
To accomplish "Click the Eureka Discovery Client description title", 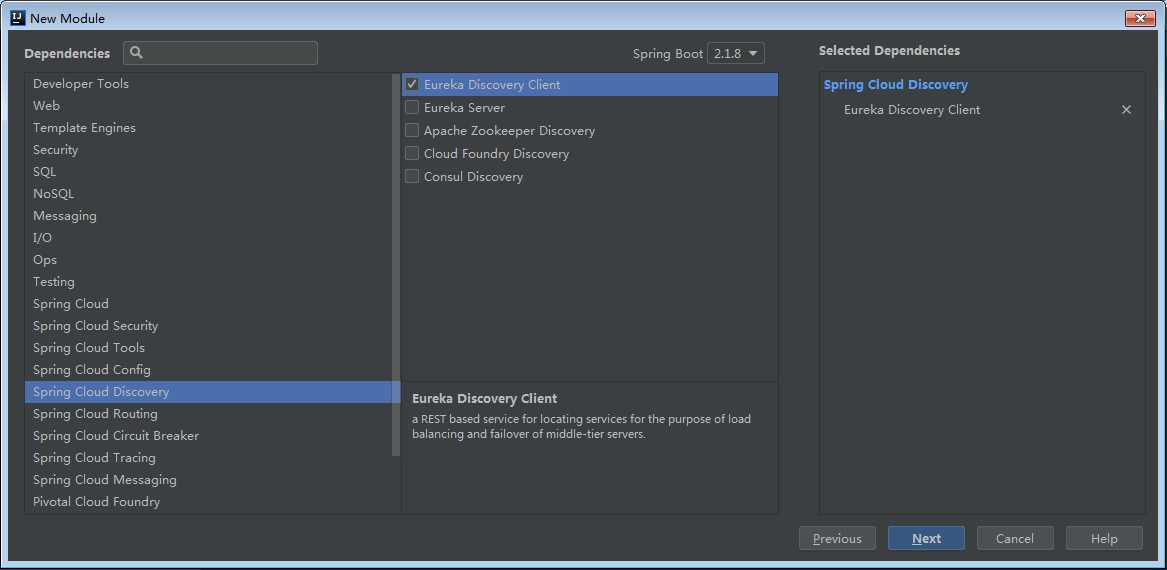I will 485,399.
